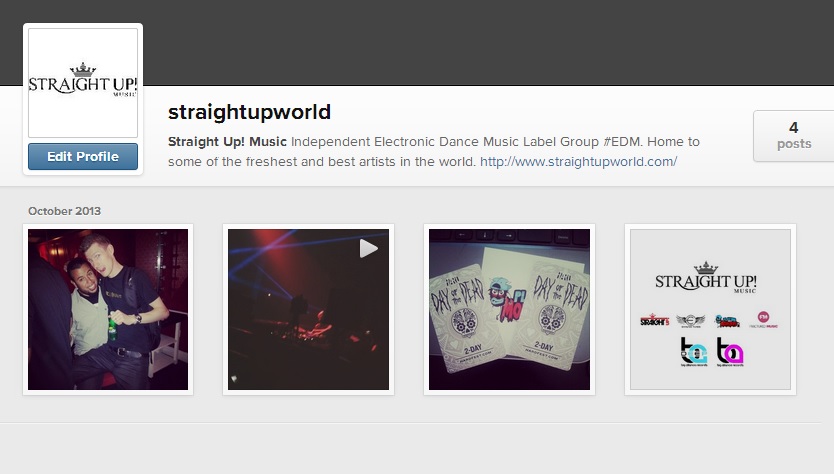Open the dark stage lights video post
Screen dimensions: 834x474
[x=308, y=310]
